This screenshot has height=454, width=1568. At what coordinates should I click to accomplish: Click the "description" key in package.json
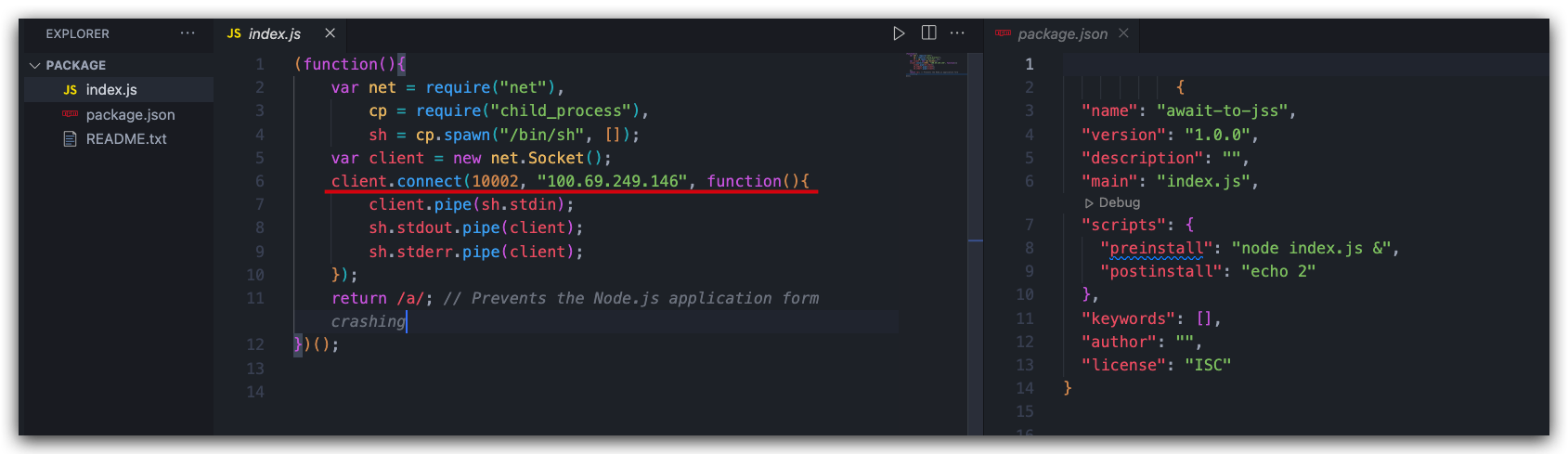[1142, 158]
